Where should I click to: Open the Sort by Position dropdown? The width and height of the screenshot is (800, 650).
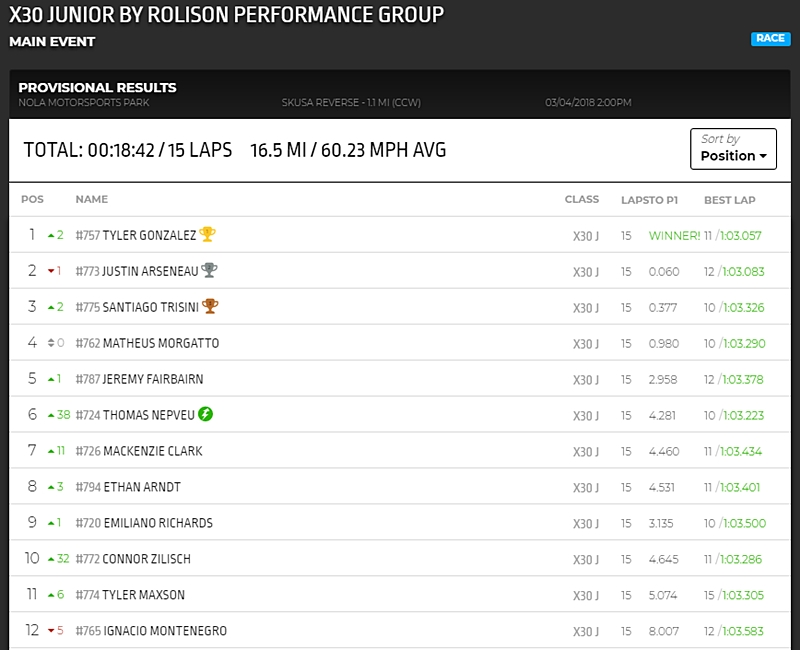(x=733, y=149)
